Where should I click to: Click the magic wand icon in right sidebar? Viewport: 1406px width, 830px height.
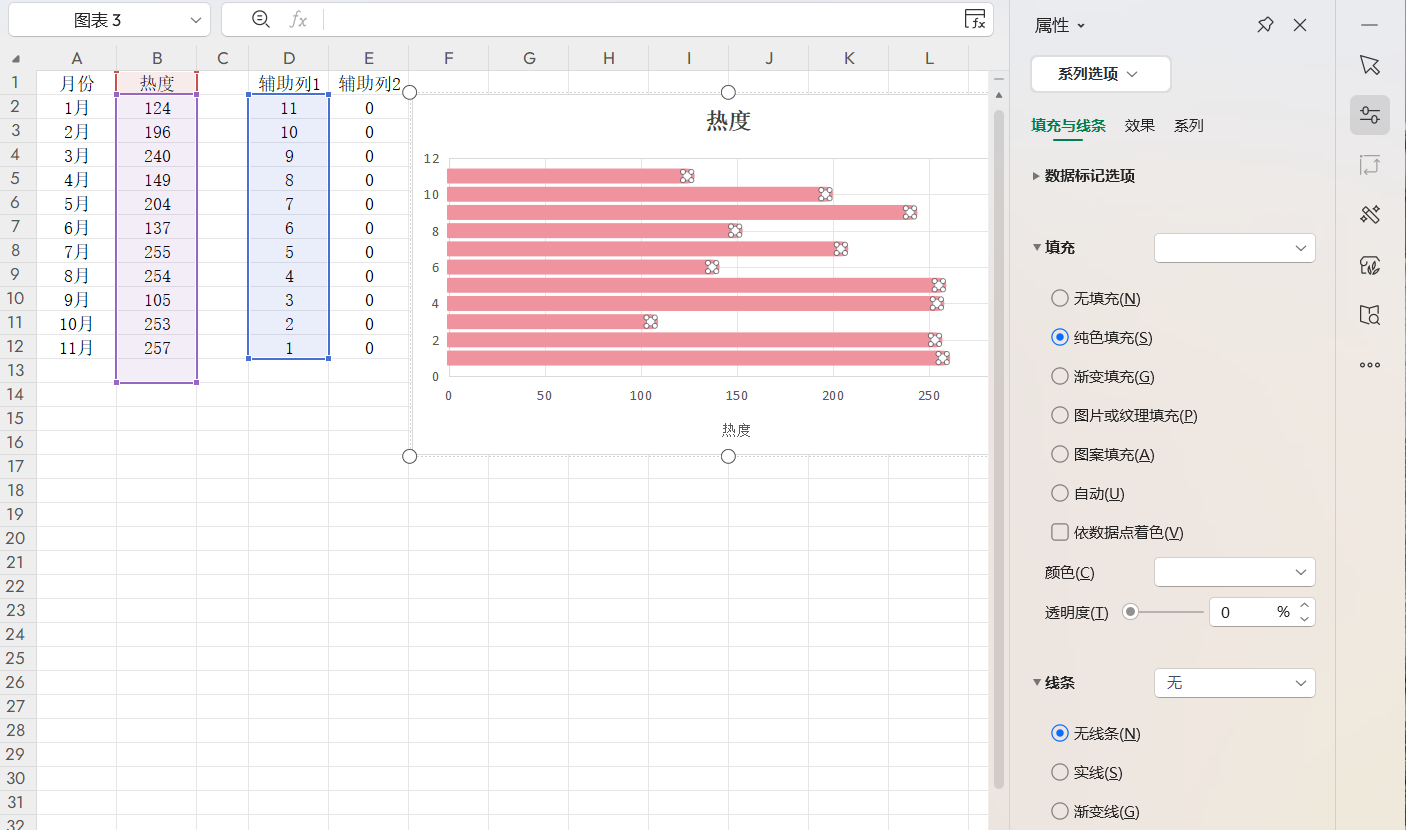click(x=1369, y=214)
